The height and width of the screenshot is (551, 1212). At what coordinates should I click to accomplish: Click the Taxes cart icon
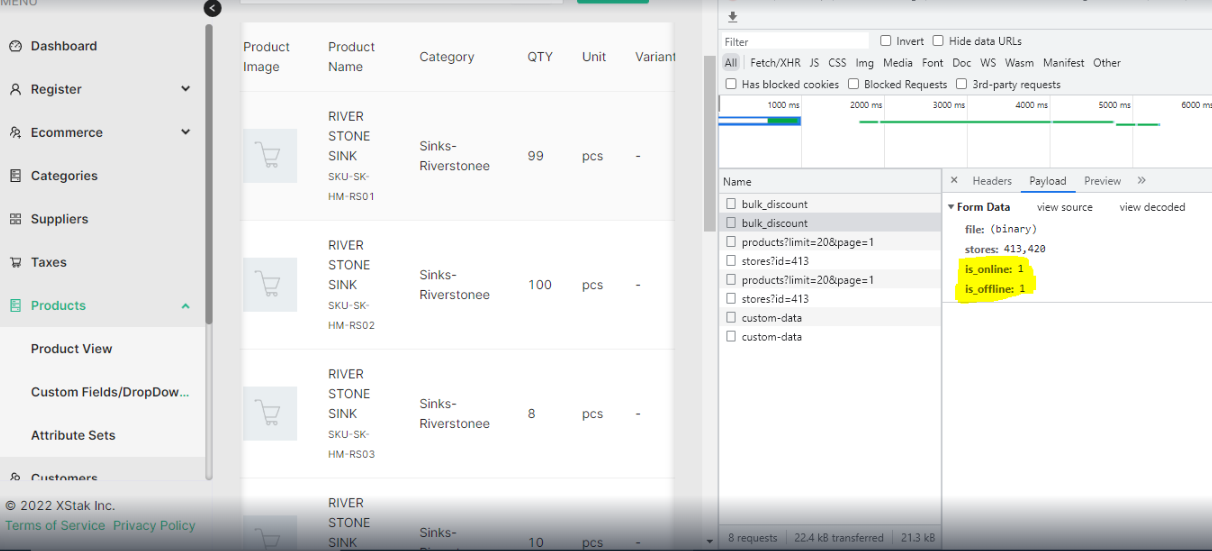(15, 263)
